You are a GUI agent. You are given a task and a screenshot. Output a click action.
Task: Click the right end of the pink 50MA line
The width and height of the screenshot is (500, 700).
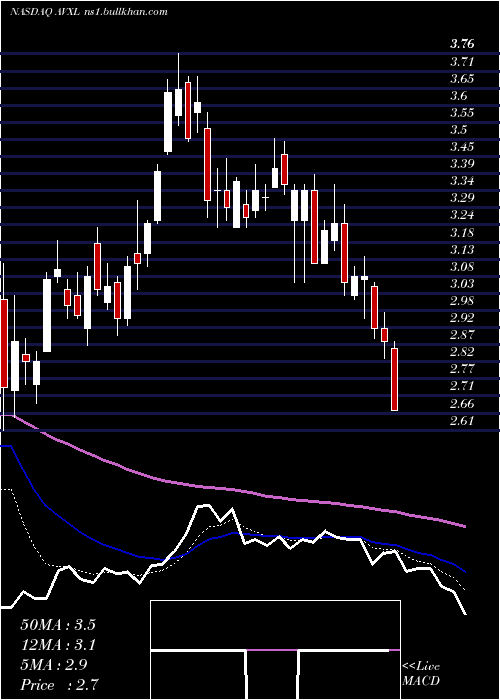(x=464, y=526)
